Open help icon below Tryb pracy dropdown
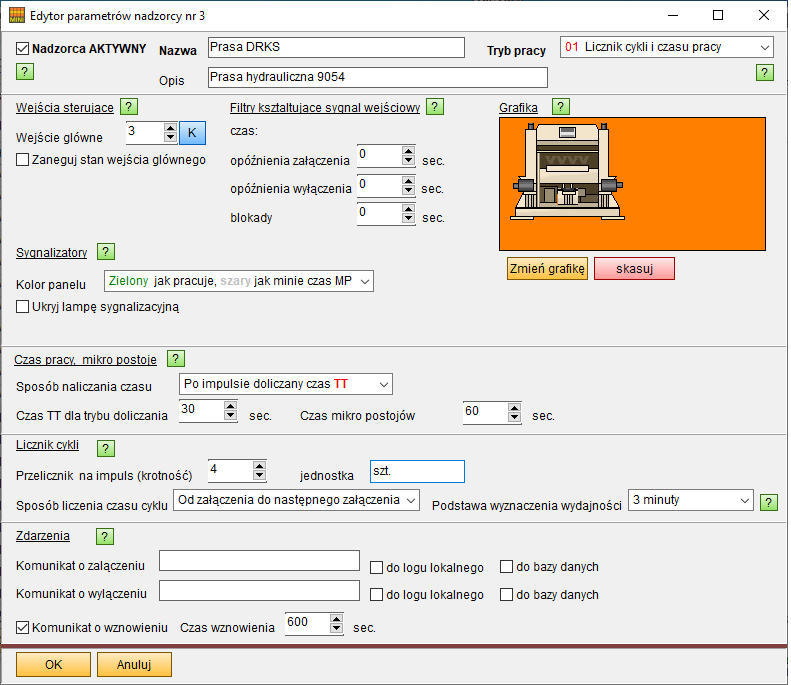The image size is (791, 685). (765, 73)
